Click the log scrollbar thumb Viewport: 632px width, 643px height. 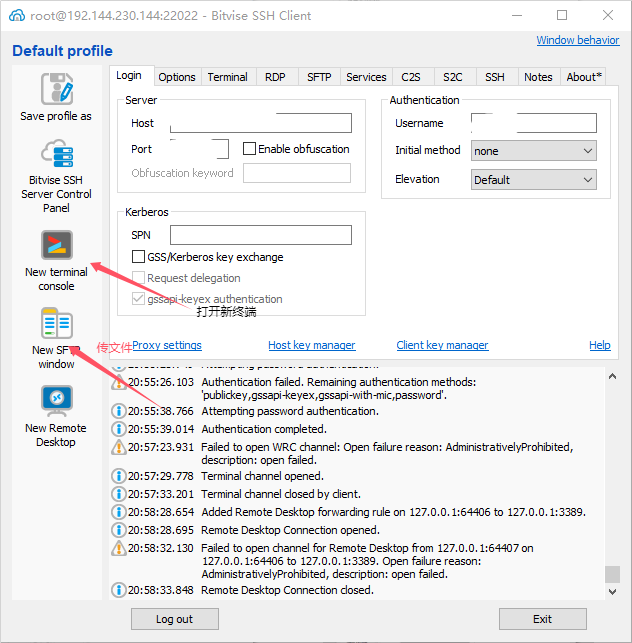[x=612, y=574]
